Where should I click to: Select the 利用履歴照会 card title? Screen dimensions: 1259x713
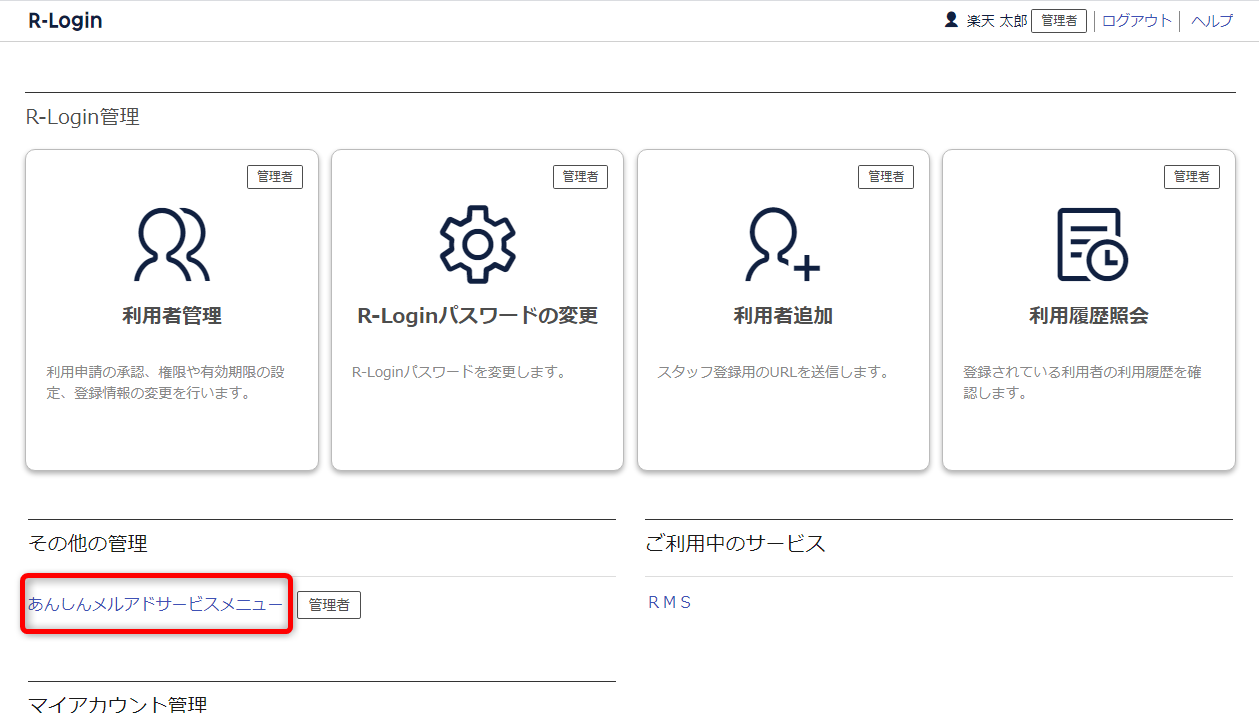1088,316
